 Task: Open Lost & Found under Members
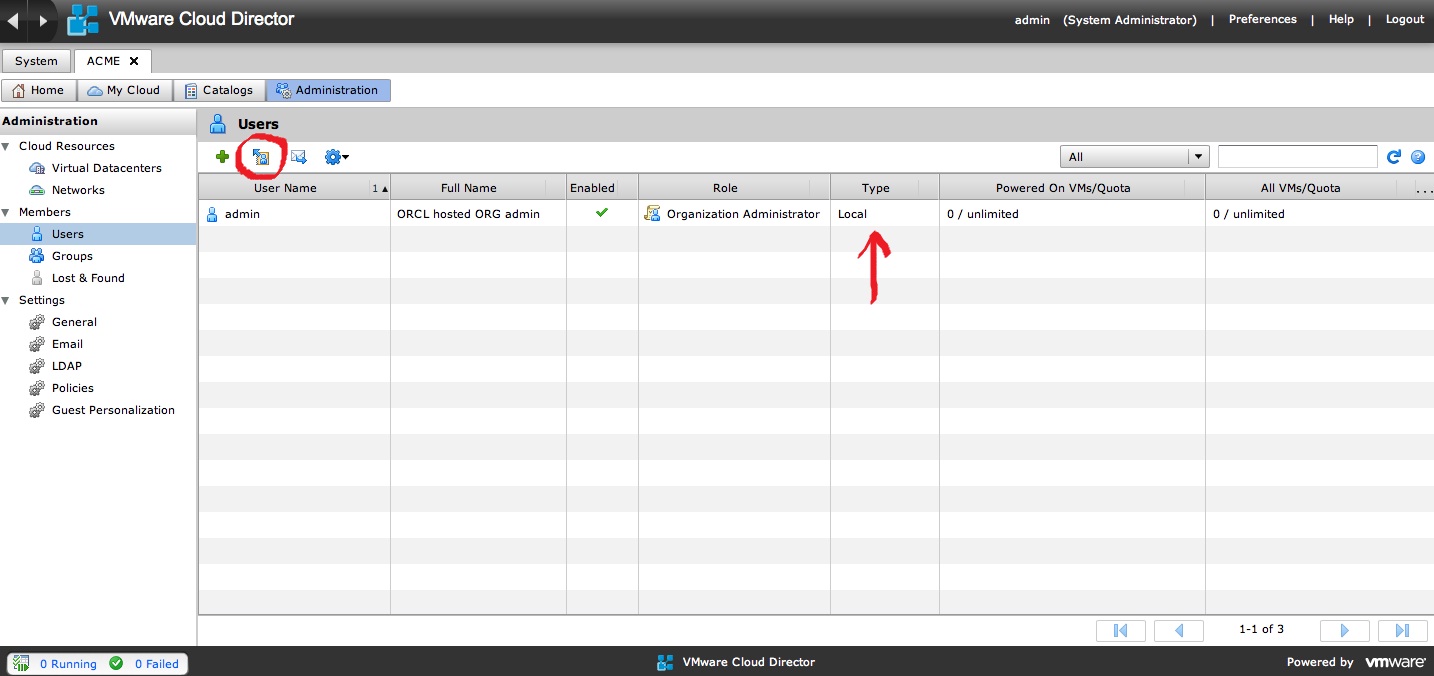[x=88, y=278]
